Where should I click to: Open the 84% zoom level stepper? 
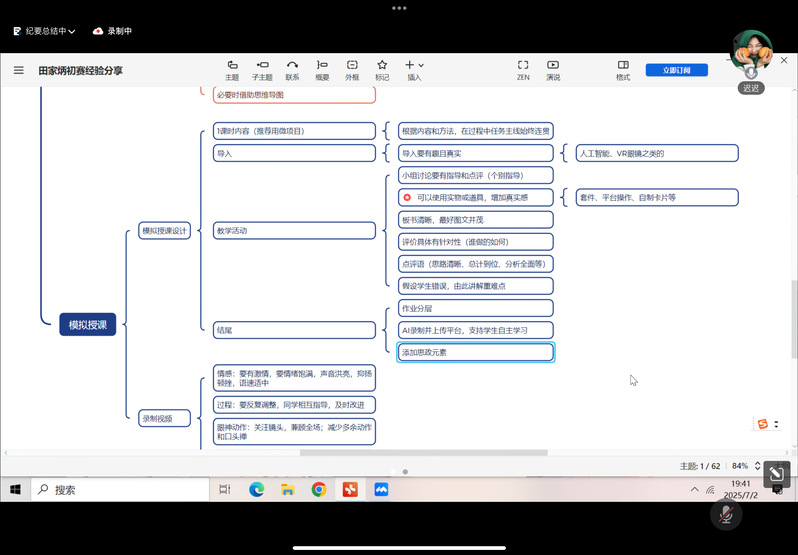pos(740,466)
